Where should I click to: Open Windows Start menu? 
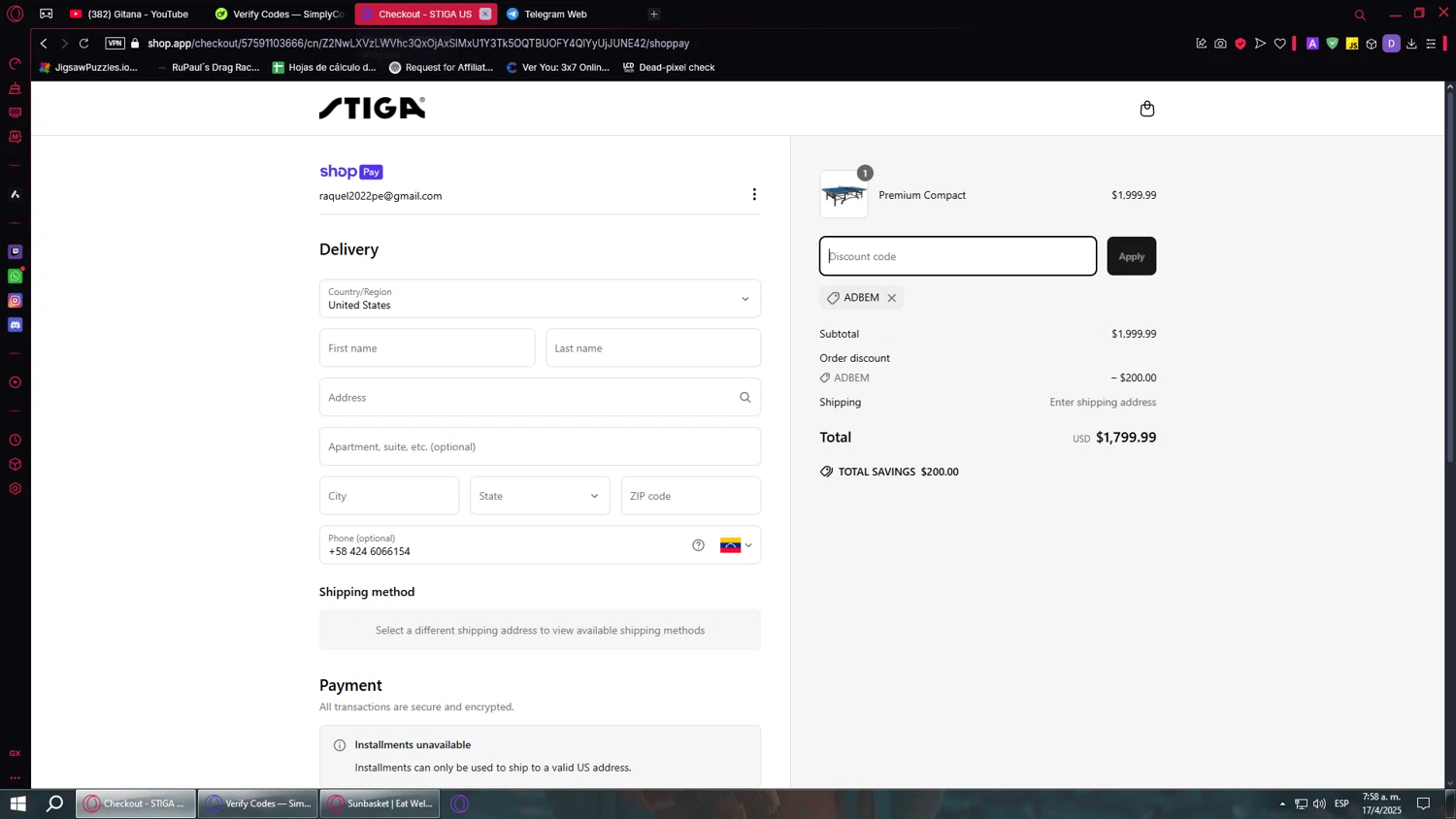point(18,803)
